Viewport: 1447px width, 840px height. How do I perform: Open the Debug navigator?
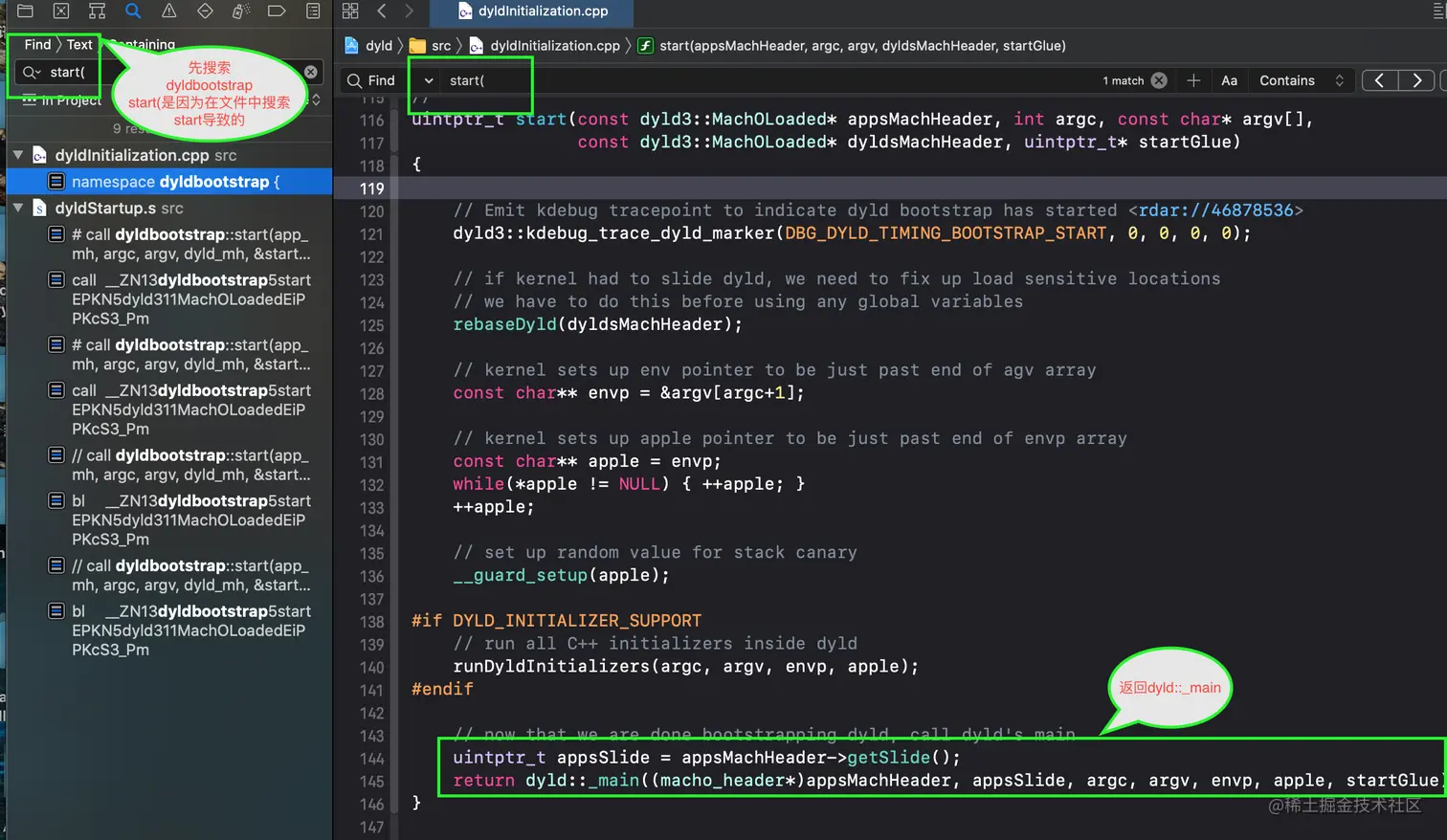[241, 11]
